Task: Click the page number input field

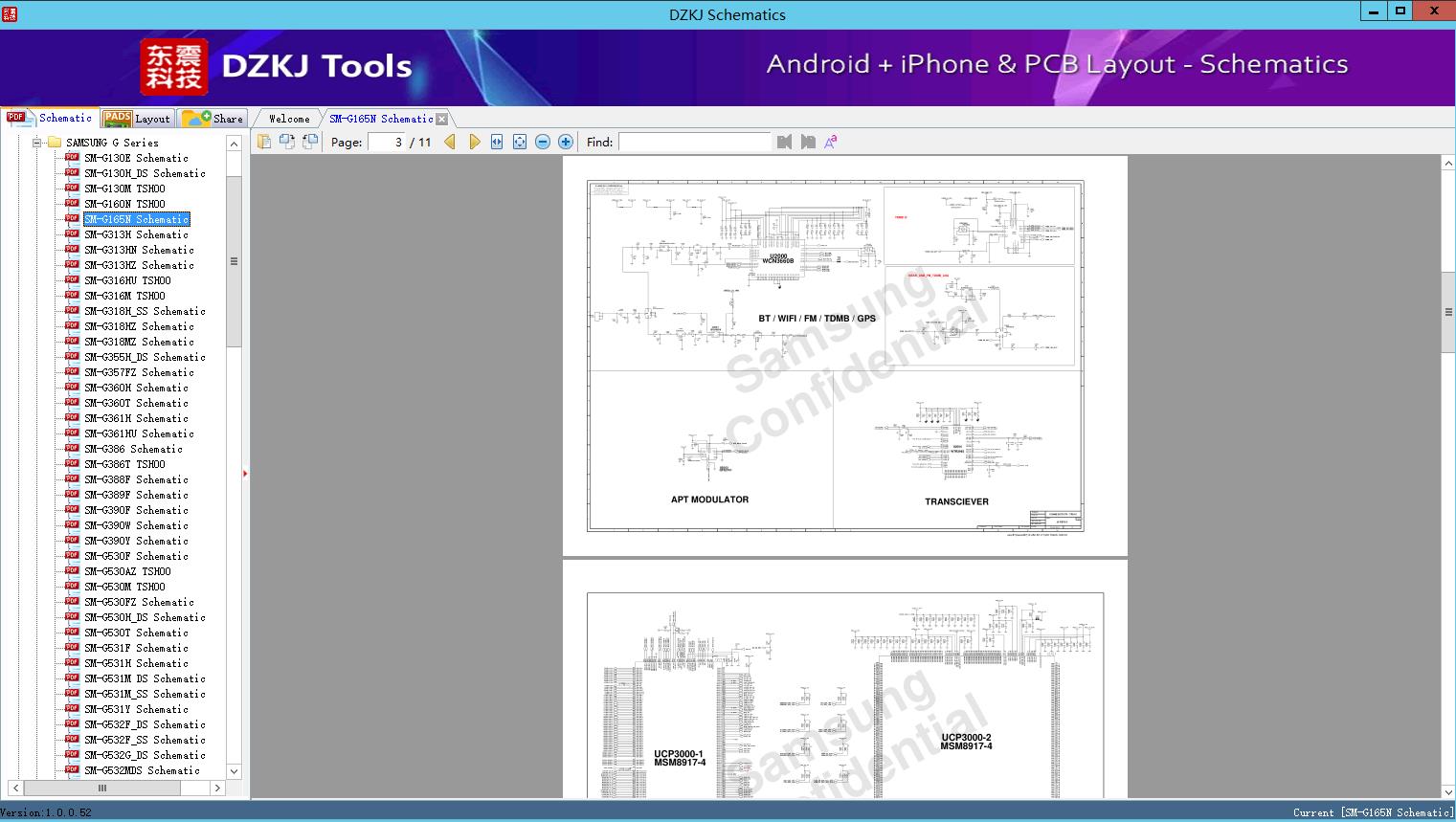Action: pos(387,142)
